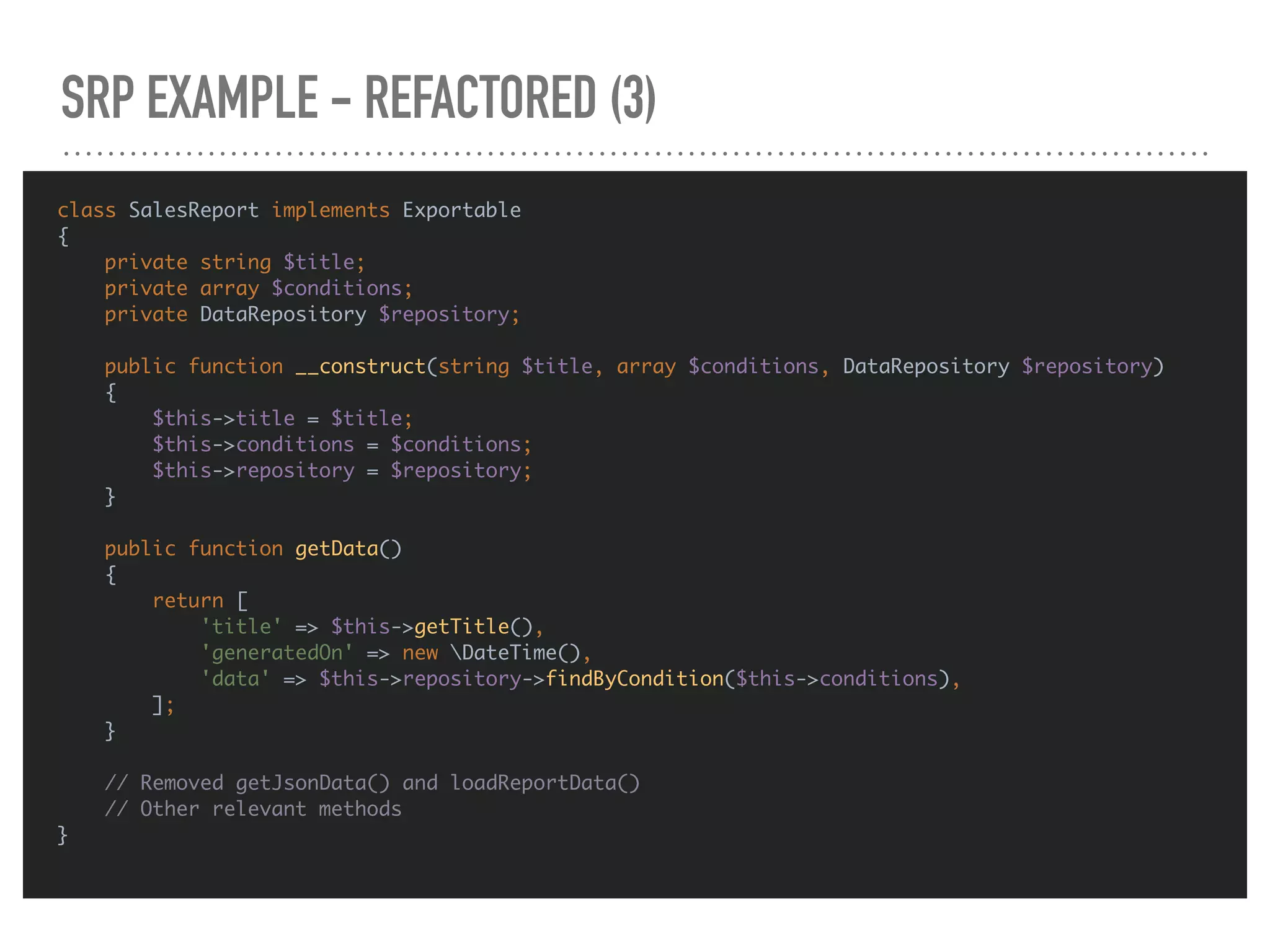1270x952 pixels.
Task: Click the '__construct' method name
Action: coord(360,366)
